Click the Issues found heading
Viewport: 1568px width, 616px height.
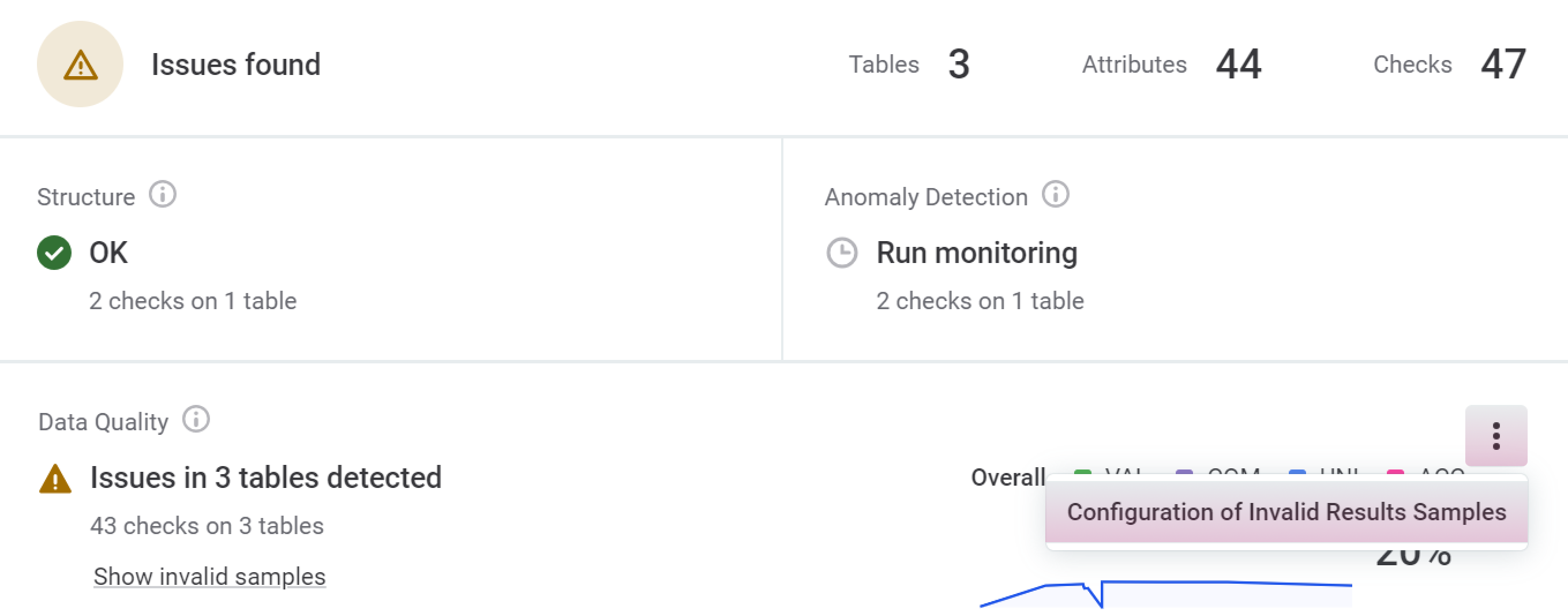pos(235,65)
